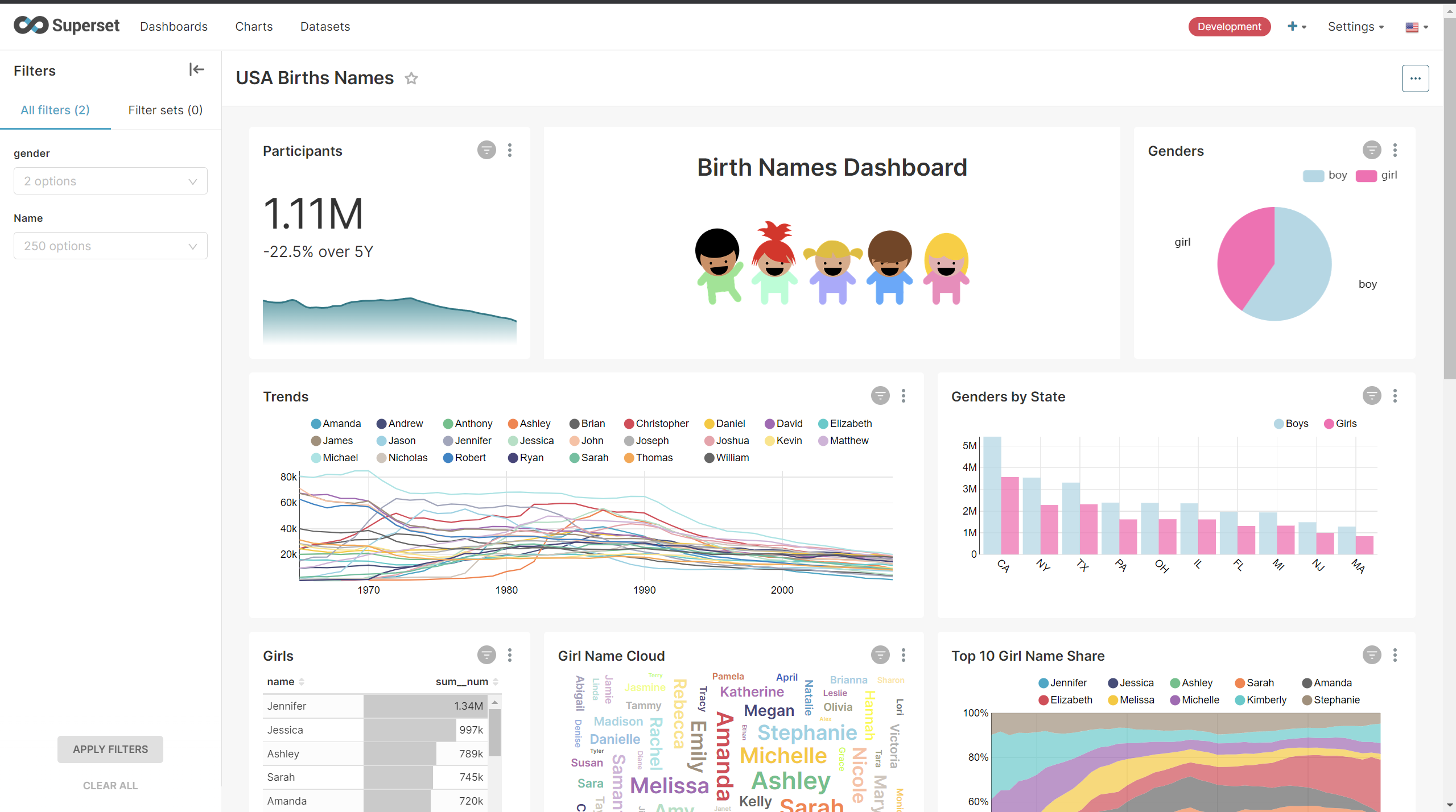
Task: Open Genders by State chart options menu
Action: (x=1395, y=396)
